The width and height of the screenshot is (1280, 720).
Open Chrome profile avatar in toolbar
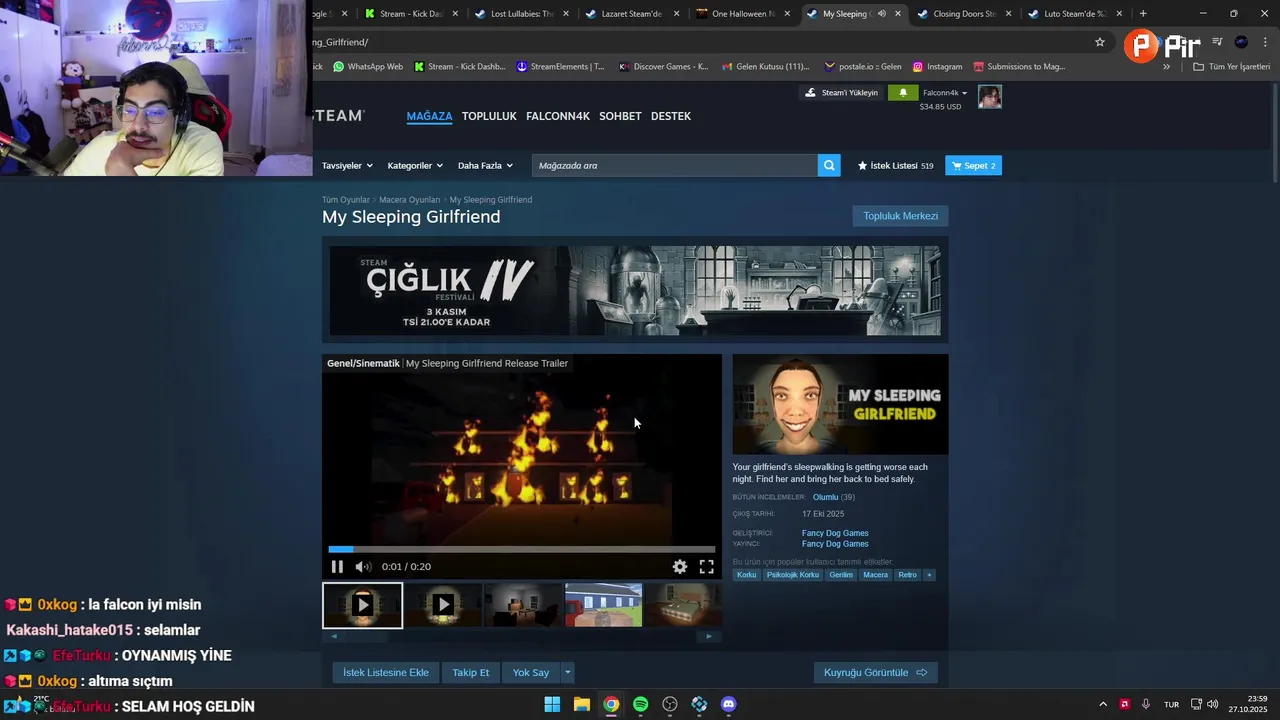pyautogui.click(x=1241, y=42)
